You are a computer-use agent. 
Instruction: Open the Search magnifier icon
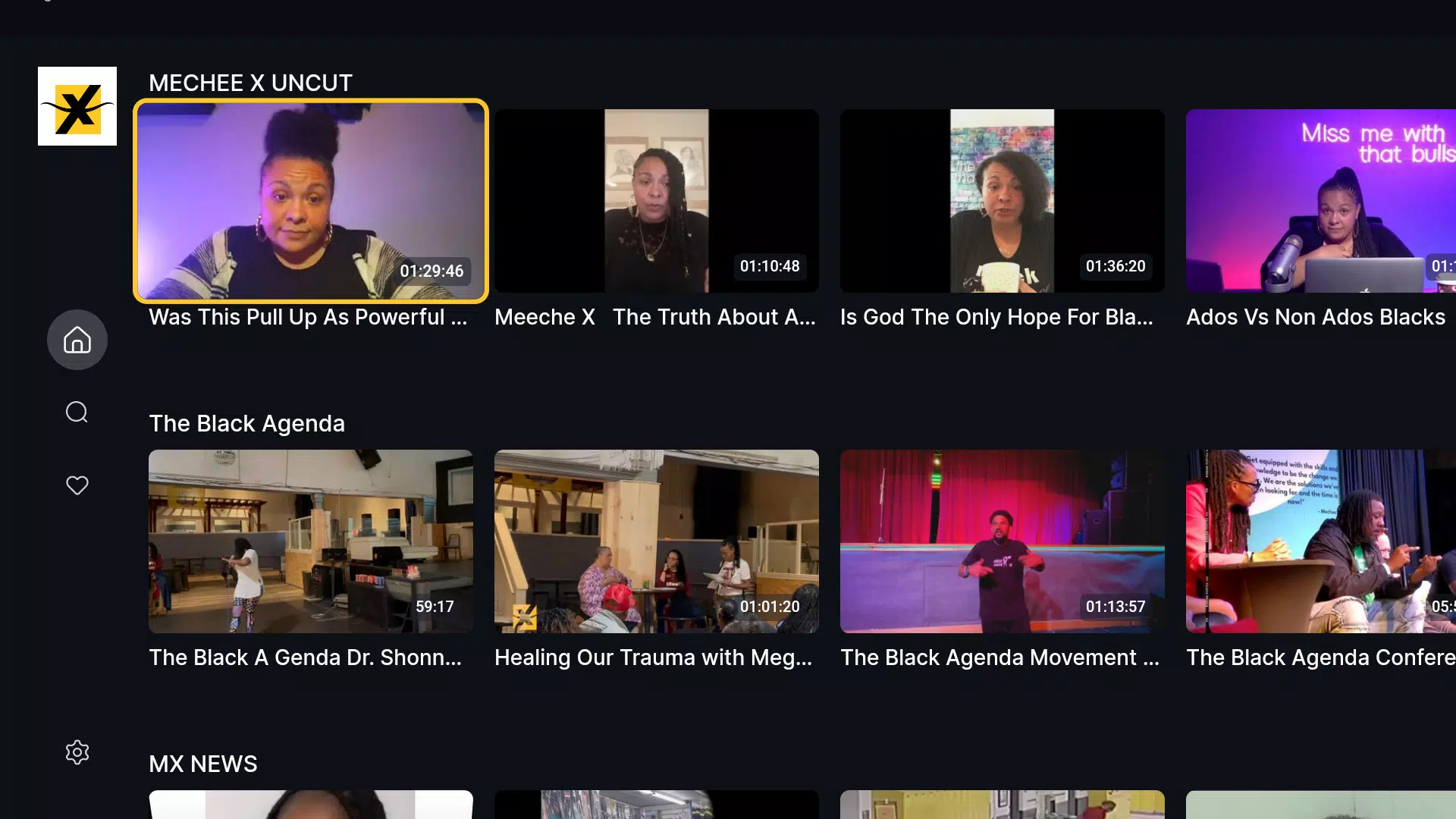pyautogui.click(x=77, y=412)
